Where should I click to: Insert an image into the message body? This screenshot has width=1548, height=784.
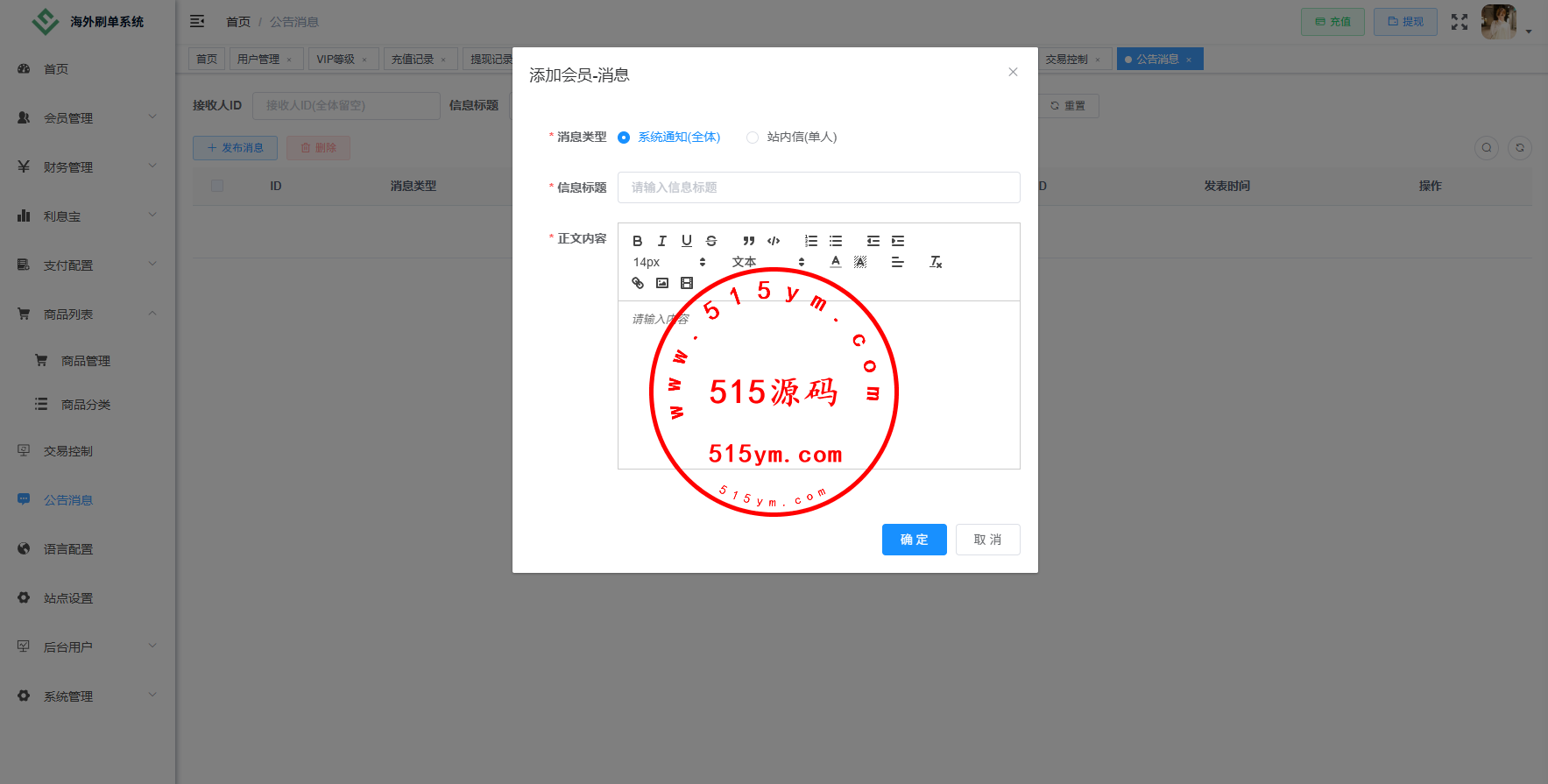[x=662, y=283]
